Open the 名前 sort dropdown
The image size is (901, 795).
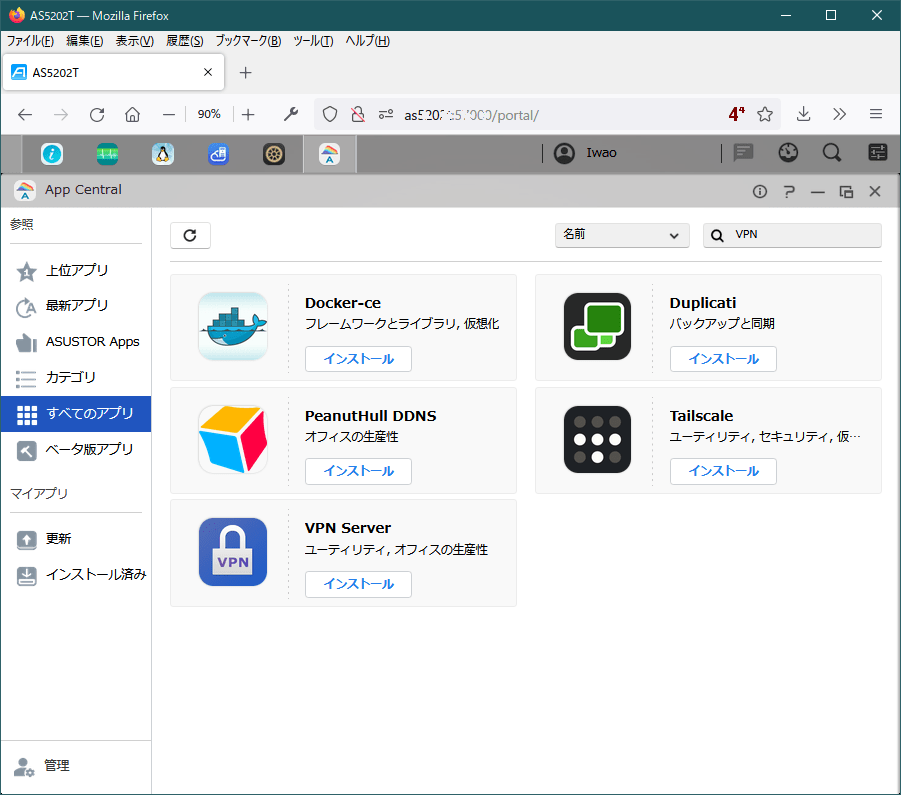point(622,235)
